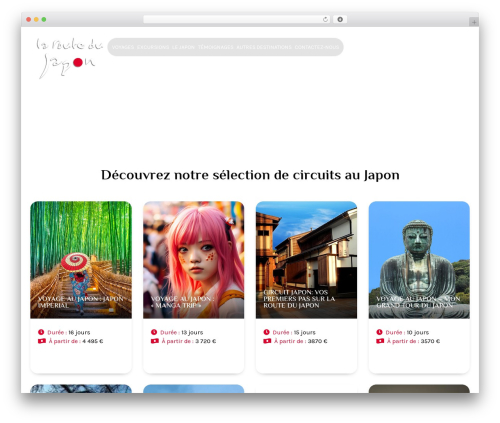Image resolution: width=500 pixels, height=423 pixels.
Task: Open the Grand Tour Buddha statue thumbnail
Action: coord(419,260)
